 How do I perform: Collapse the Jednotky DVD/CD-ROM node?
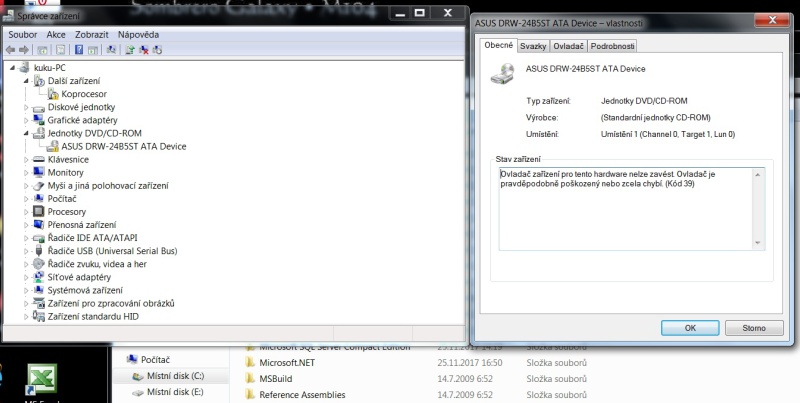tap(26, 133)
